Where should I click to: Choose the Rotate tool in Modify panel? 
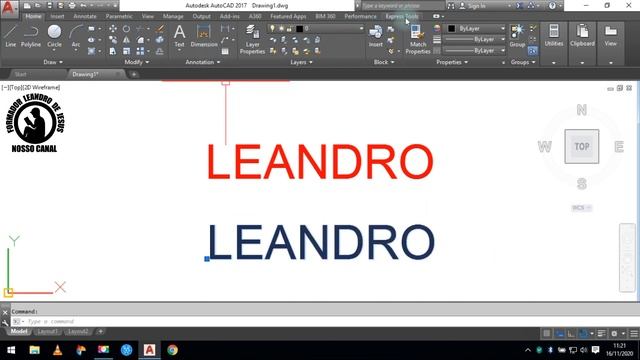coord(126,29)
